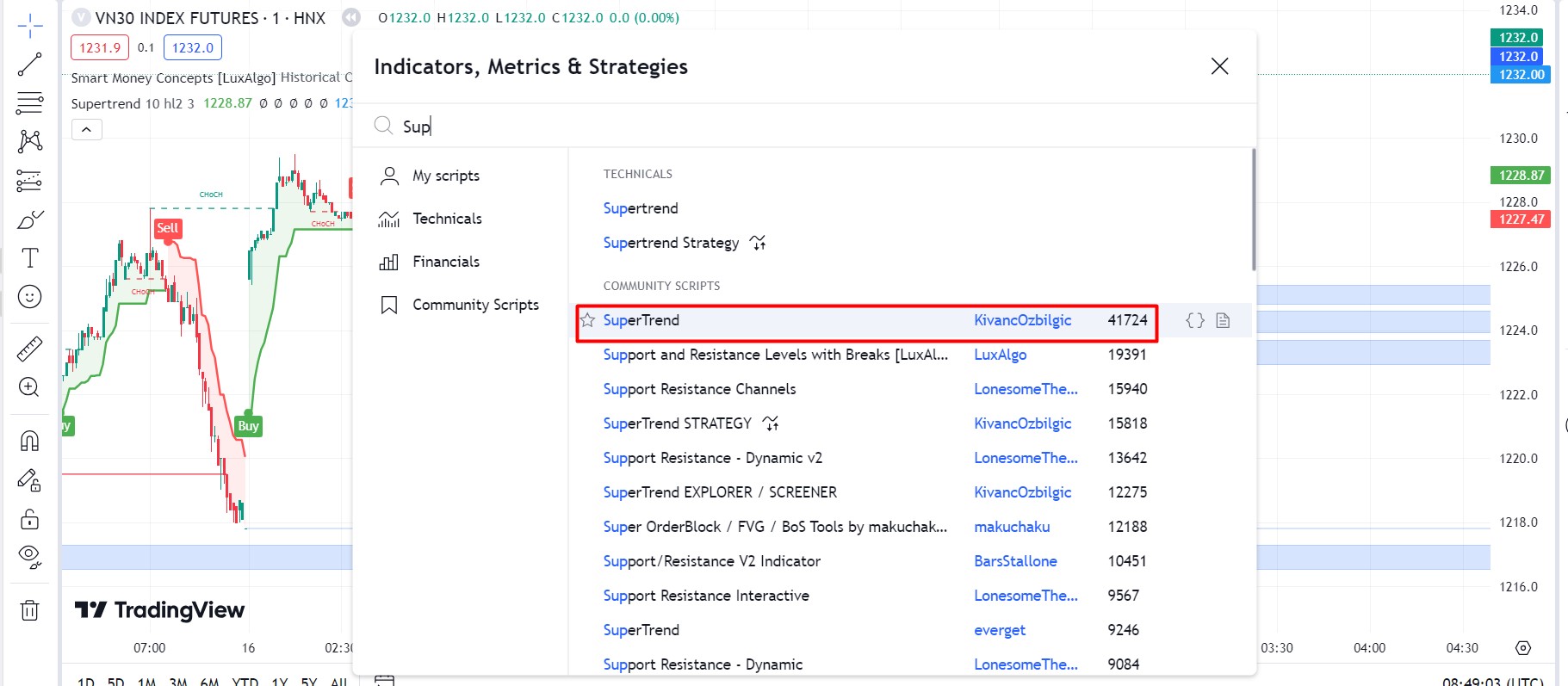Open KivancOzbilgic author link for SuperTrend
This screenshot has height=686, width=1568.
1022,320
